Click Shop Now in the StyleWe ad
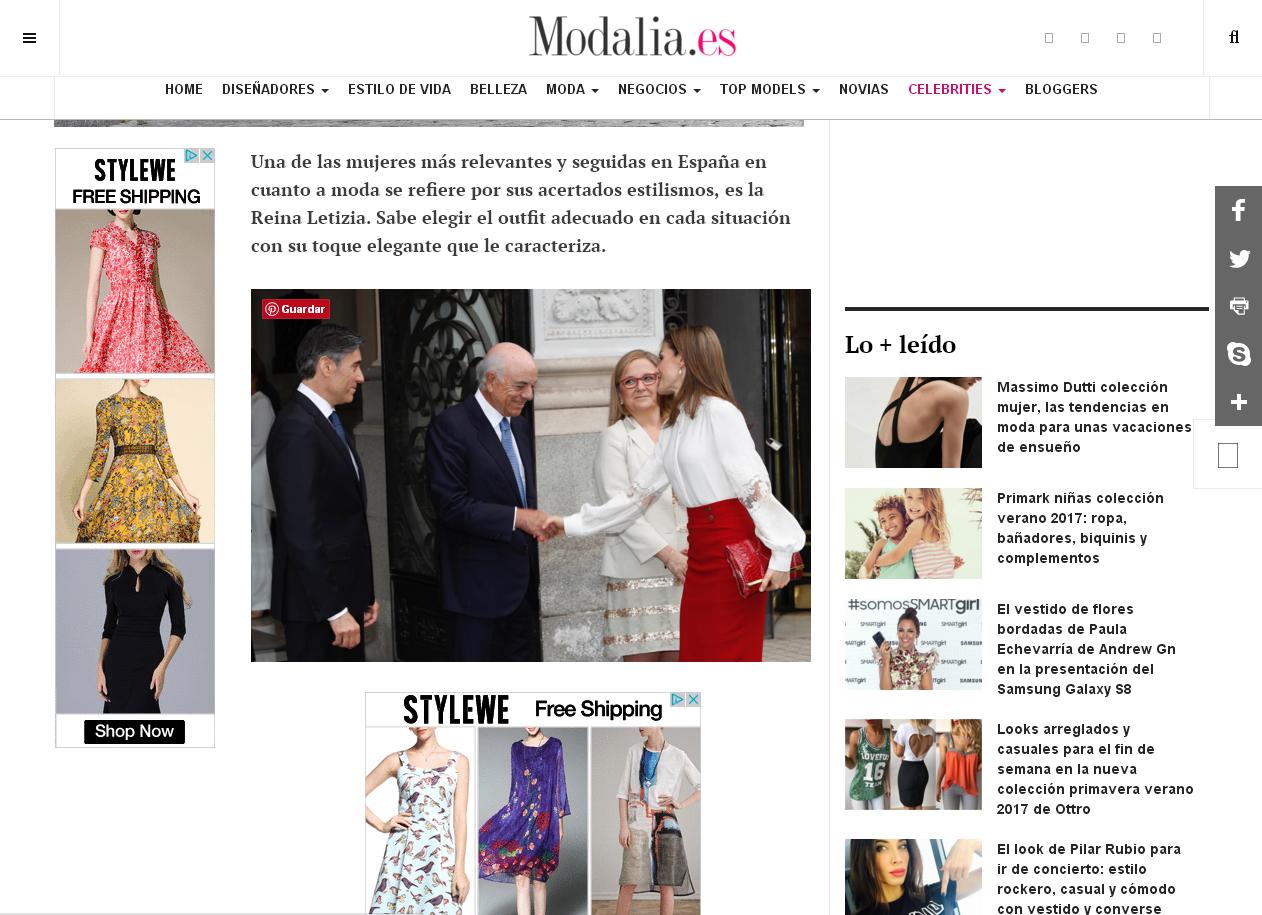 [x=135, y=731]
